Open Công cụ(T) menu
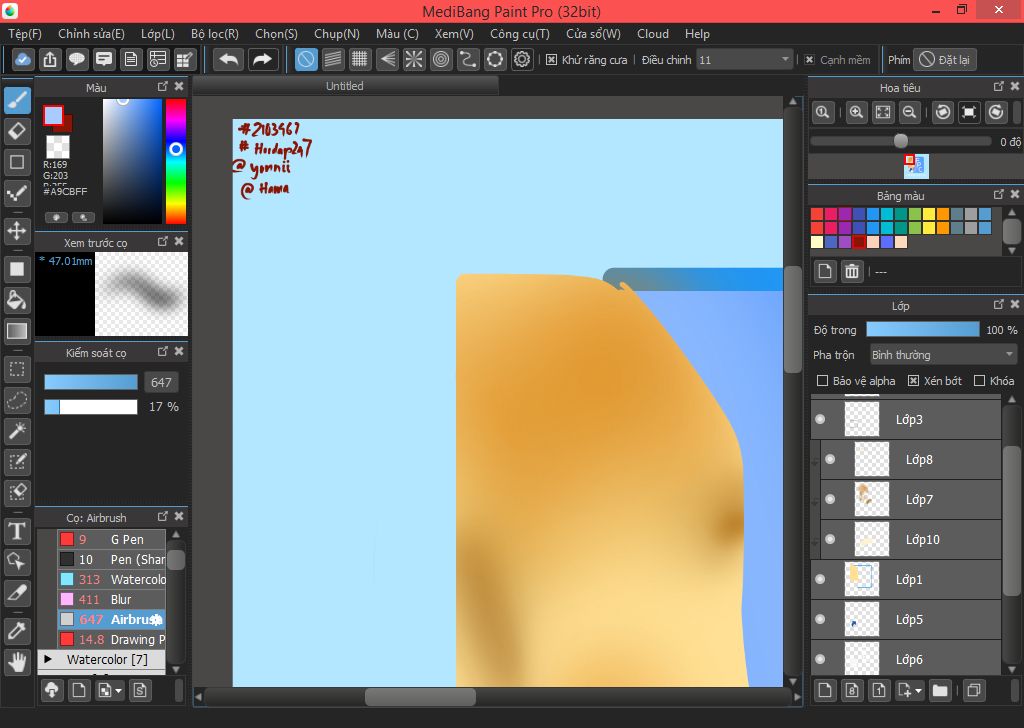Image resolution: width=1024 pixels, height=728 pixels. (x=520, y=34)
